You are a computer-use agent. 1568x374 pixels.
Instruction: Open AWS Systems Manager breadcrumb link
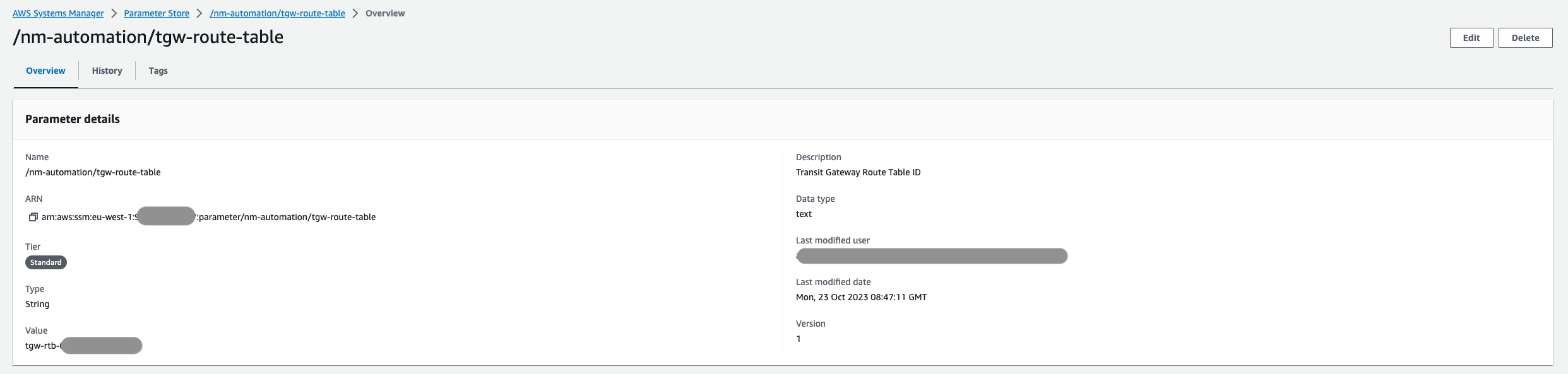point(58,13)
